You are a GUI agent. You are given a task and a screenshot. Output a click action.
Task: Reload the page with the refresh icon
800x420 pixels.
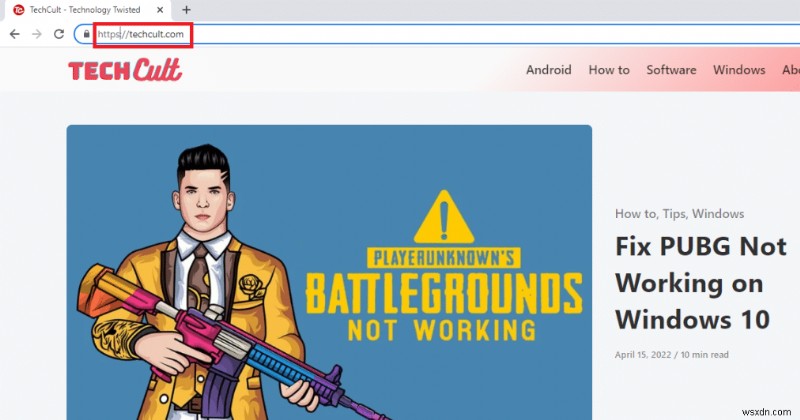59,34
